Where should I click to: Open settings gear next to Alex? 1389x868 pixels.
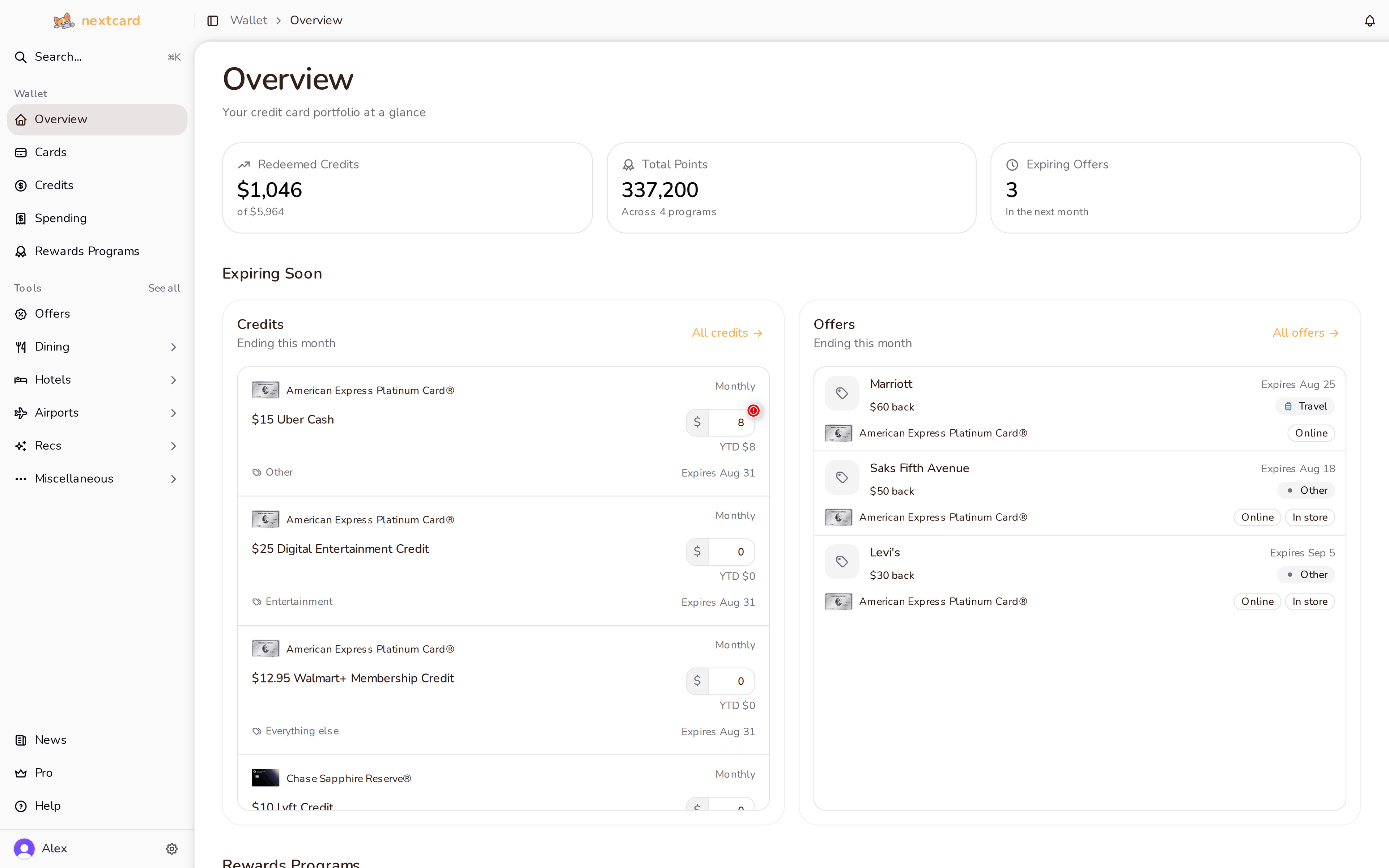point(171,848)
